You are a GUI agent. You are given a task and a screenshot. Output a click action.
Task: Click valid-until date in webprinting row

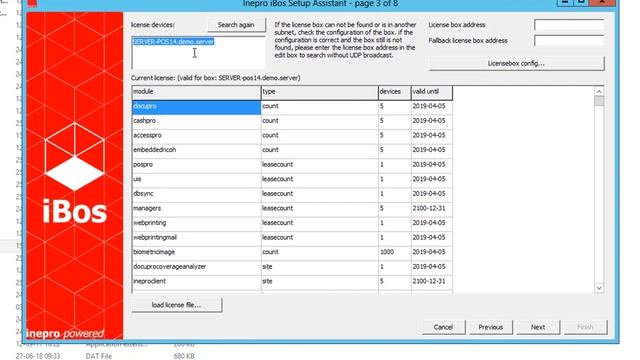(x=429, y=223)
